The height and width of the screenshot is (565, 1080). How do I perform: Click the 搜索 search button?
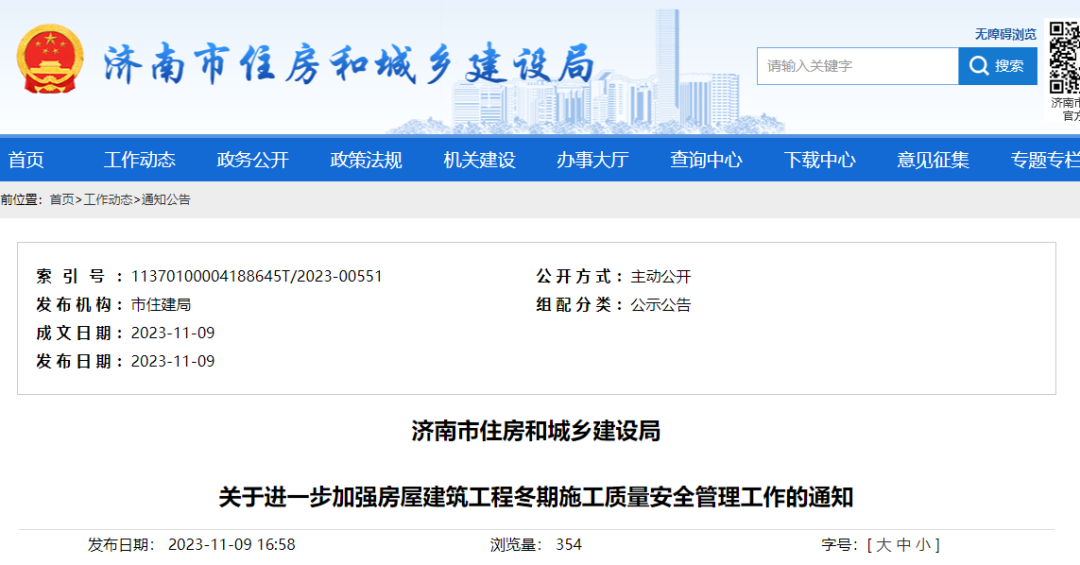(997, 66)
